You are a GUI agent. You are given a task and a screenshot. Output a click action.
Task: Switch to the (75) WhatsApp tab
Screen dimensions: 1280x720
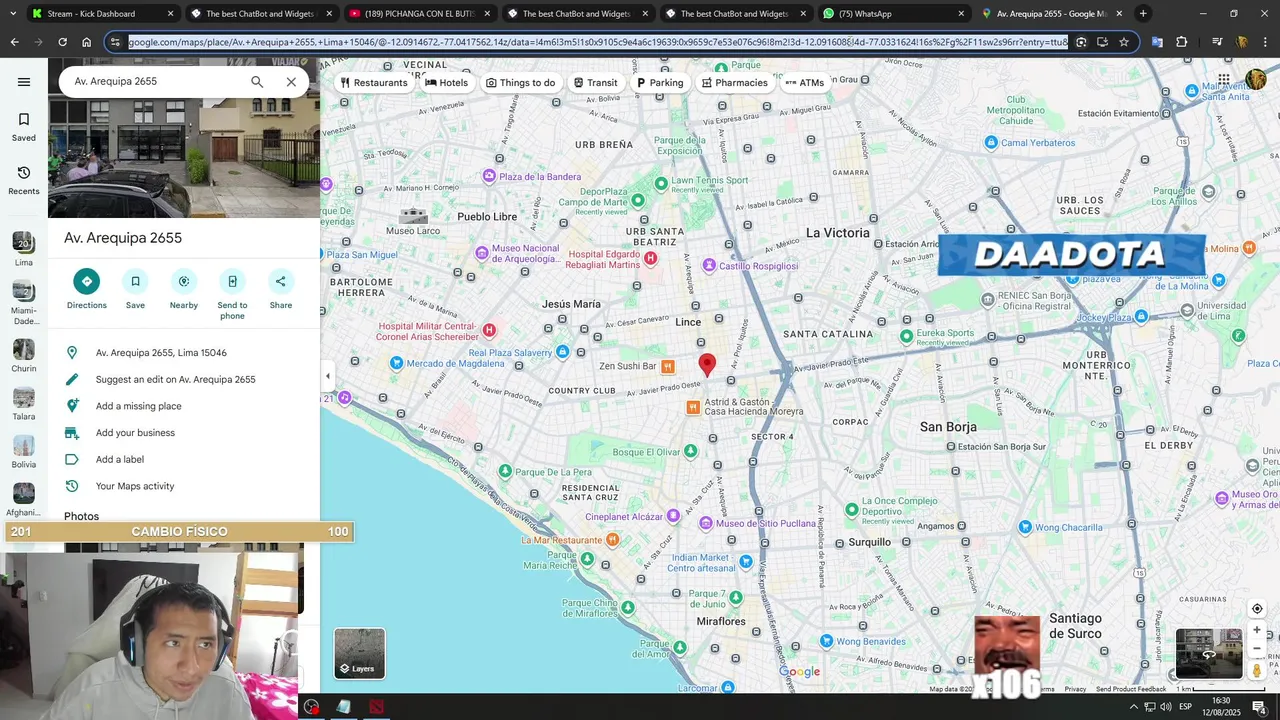coord(893,14)
